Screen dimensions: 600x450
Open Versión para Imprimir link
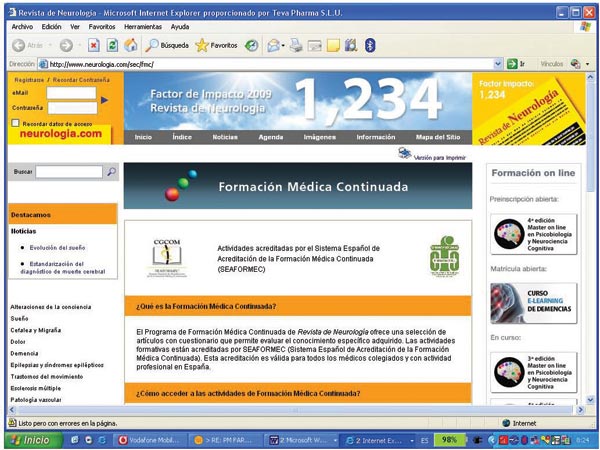[x=440, y=158]
